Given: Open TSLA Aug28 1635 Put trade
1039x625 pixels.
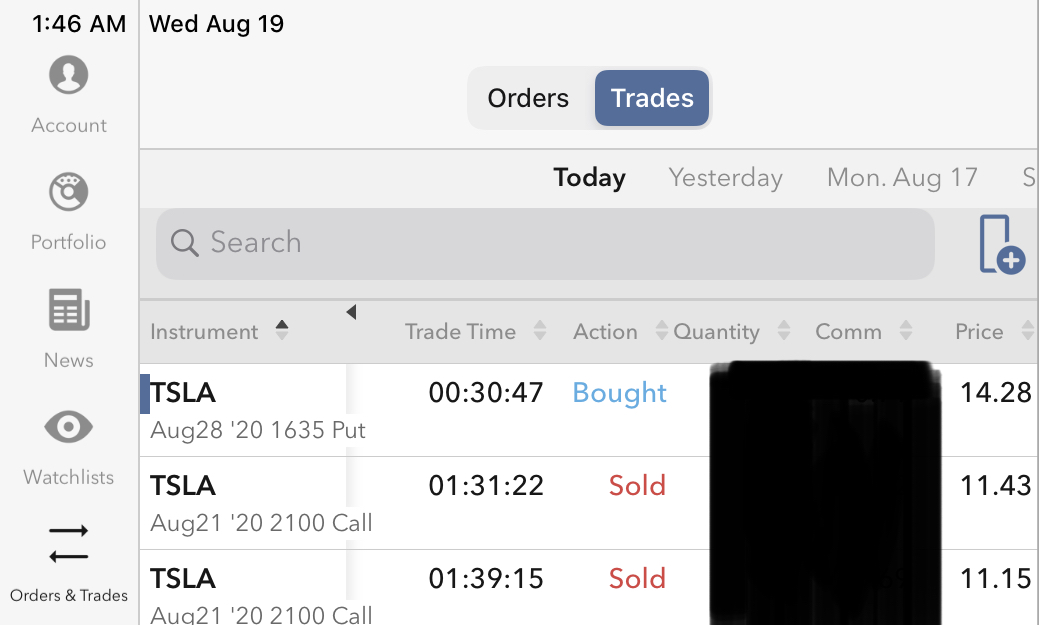Looking at the screenshot, I should pyautogui.click(x=258, y=410).
